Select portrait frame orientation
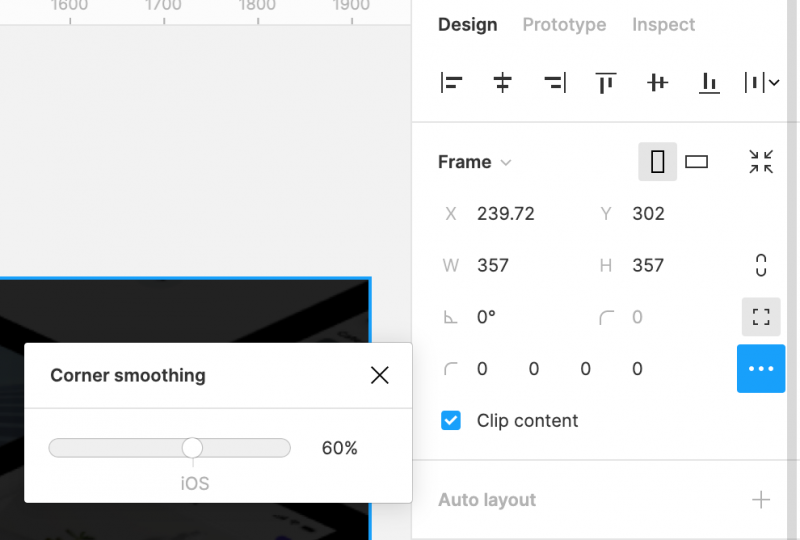Screen dimensions: 800x540 (x=657, y=162)
